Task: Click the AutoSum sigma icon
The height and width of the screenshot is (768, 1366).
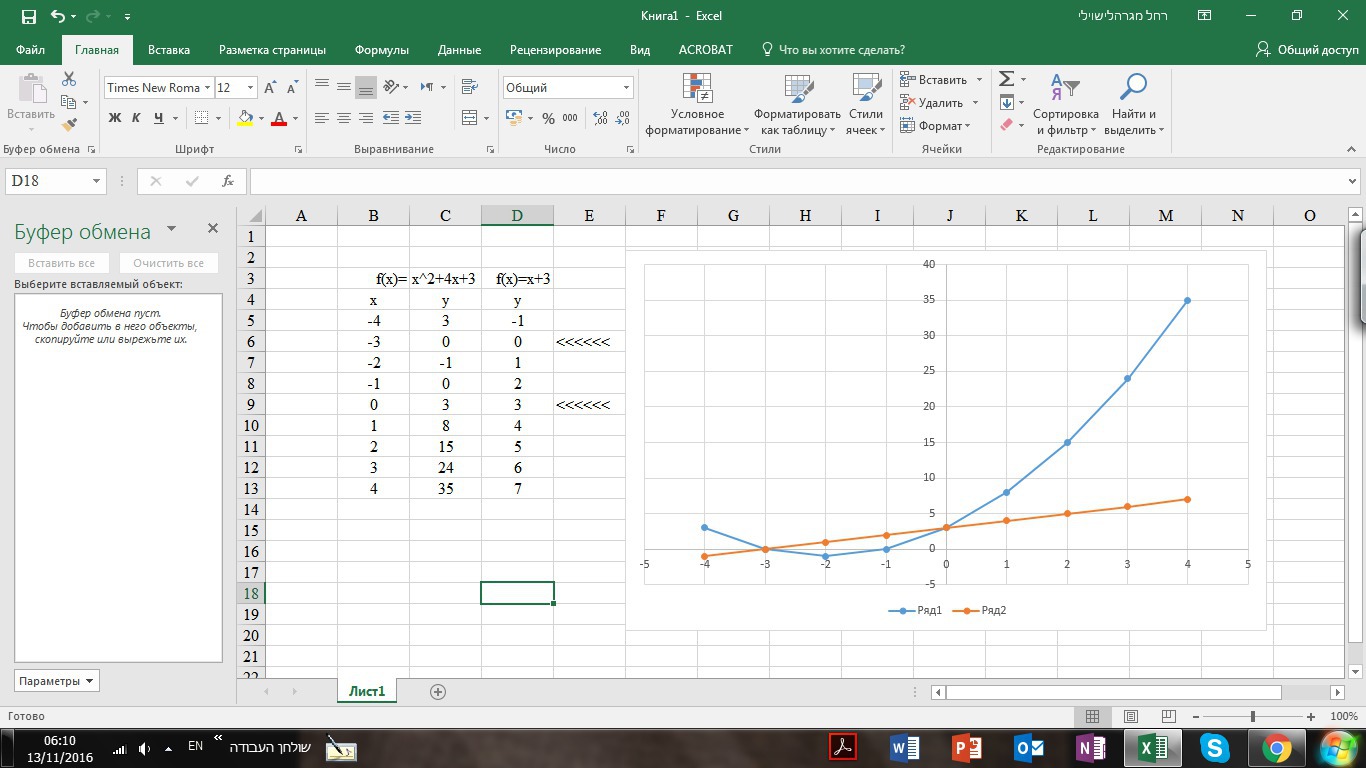Action: [x=1007, y=79]
